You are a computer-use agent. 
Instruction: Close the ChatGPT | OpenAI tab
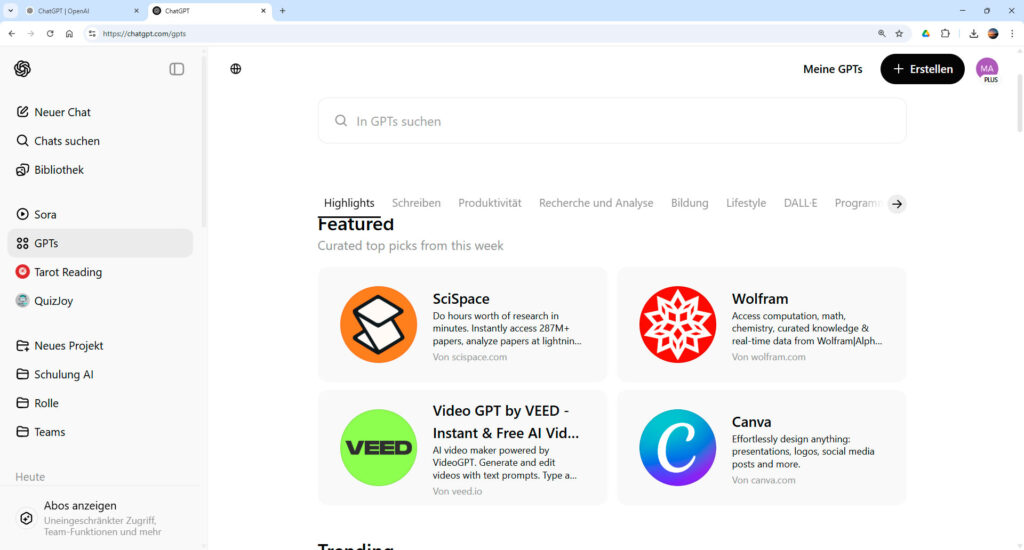click(x=136, y=11)
